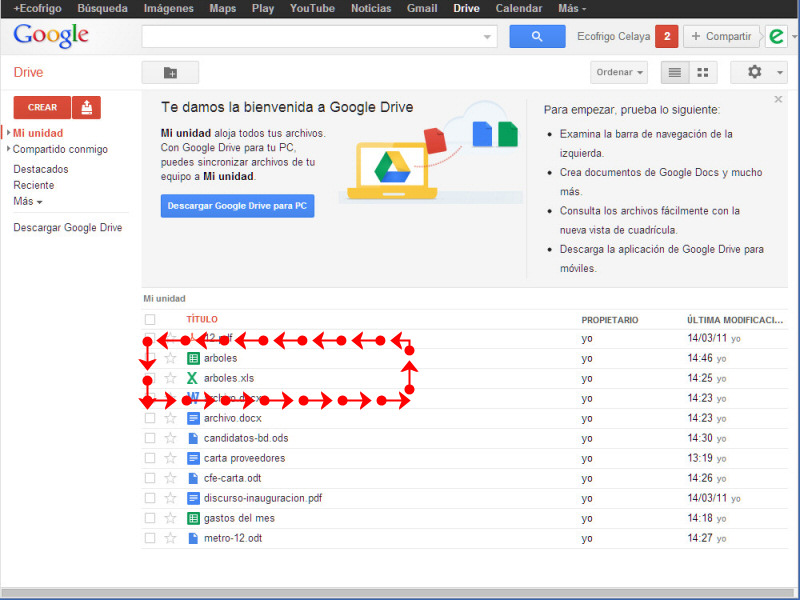The width and height of the screenshot is (800, 600).
Task: Click file icon of candidatos-bd.ods
Action: point(193,438)
